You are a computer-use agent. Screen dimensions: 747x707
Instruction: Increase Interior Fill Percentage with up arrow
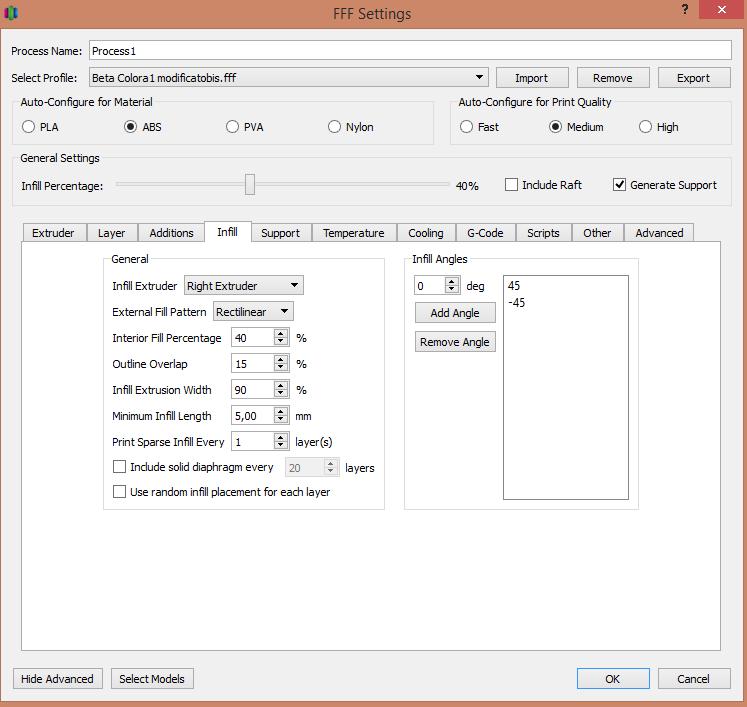tap(281, 333)
